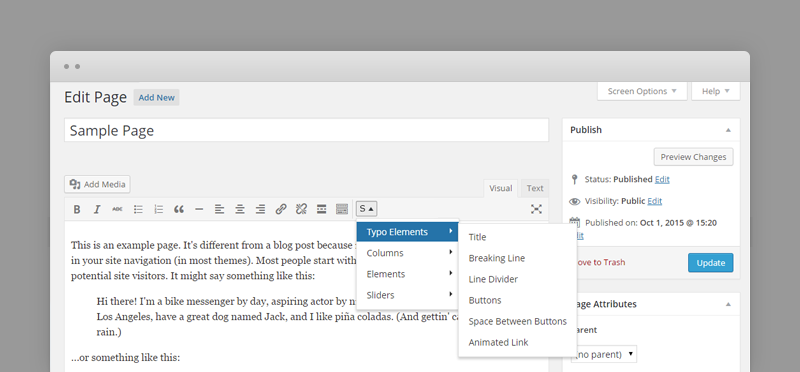This screenshot has height=372, width=800.
Task: Apply strikethrough formatting (ABC icon)
Action: tap(117, 209)
